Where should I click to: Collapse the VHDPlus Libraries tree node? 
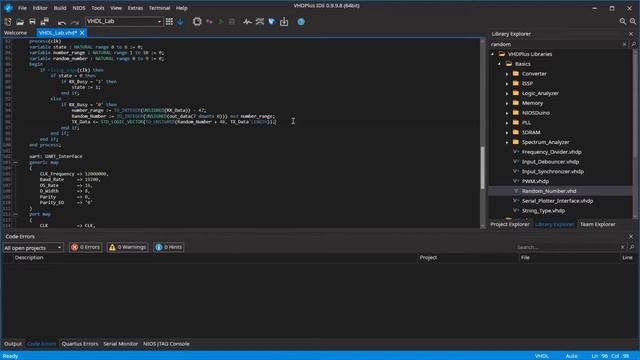click(x=493, y=54)
